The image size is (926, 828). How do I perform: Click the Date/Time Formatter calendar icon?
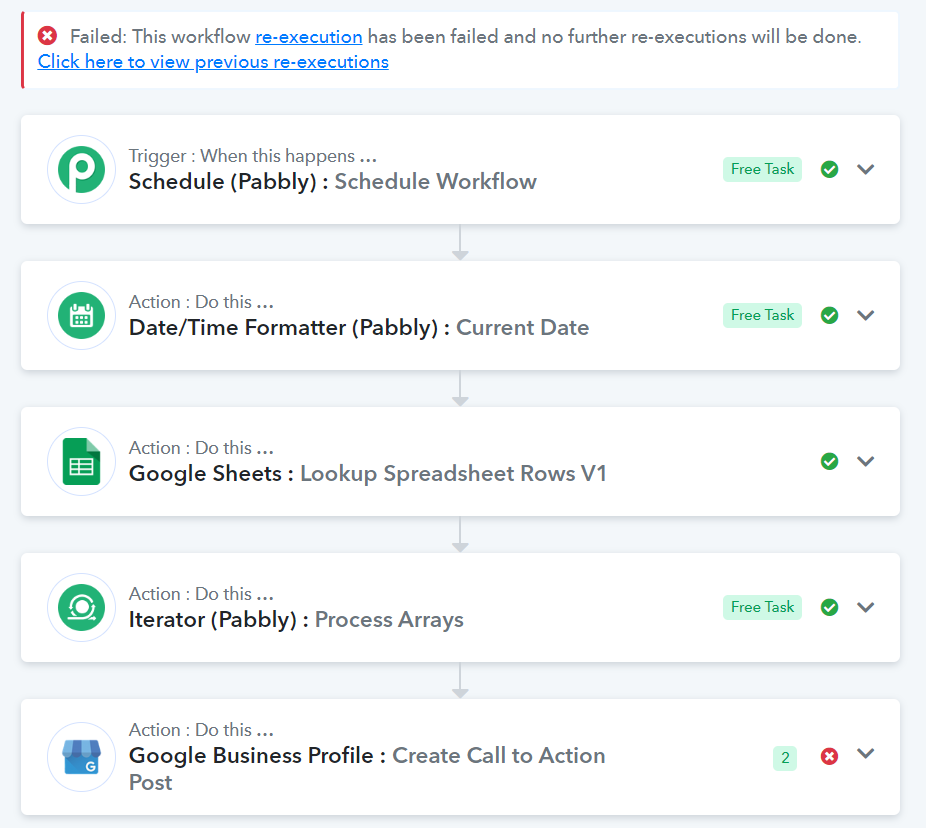click(x=81, y=315)
